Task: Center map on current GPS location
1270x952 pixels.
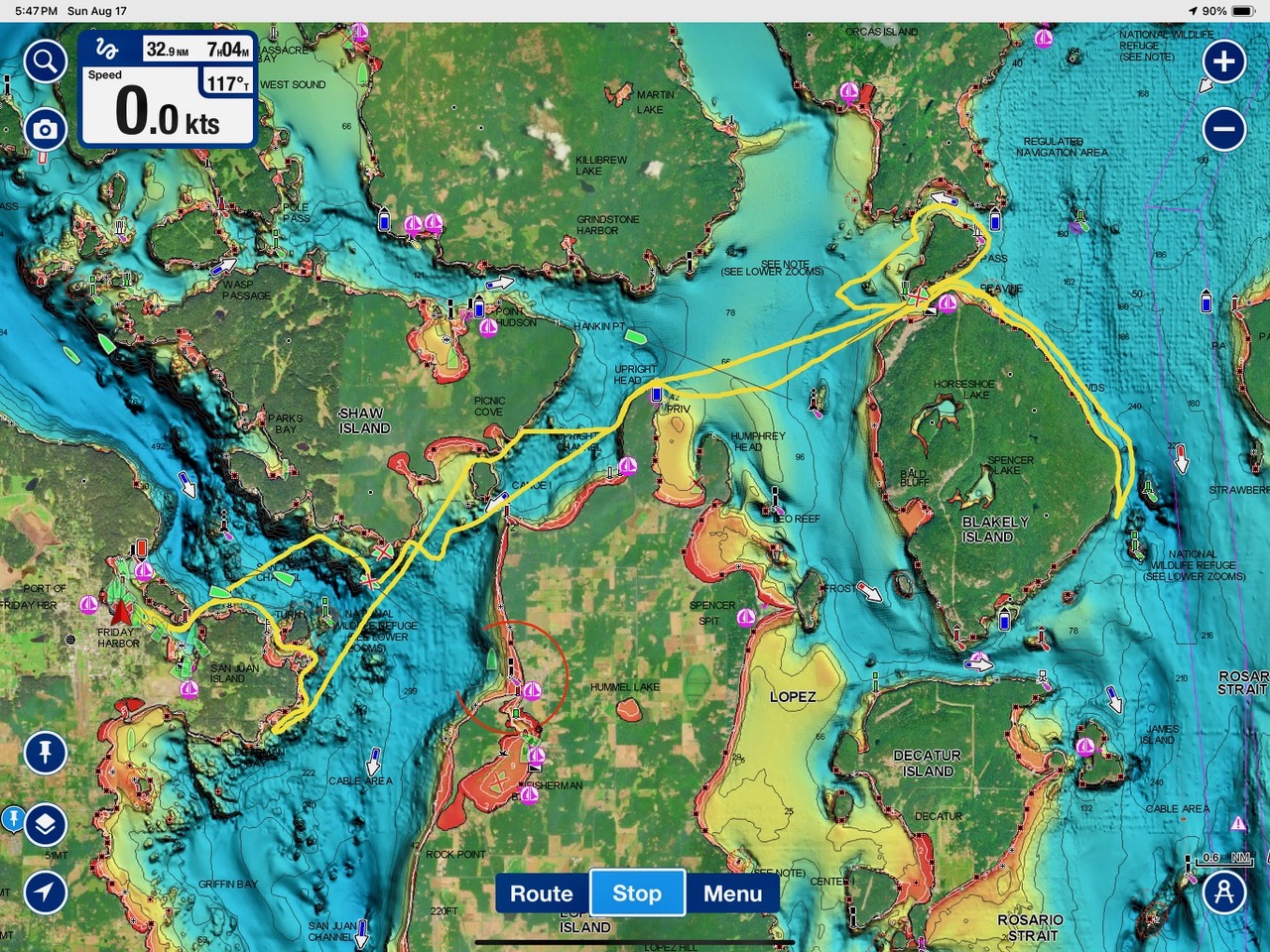Action: point(45,892)
